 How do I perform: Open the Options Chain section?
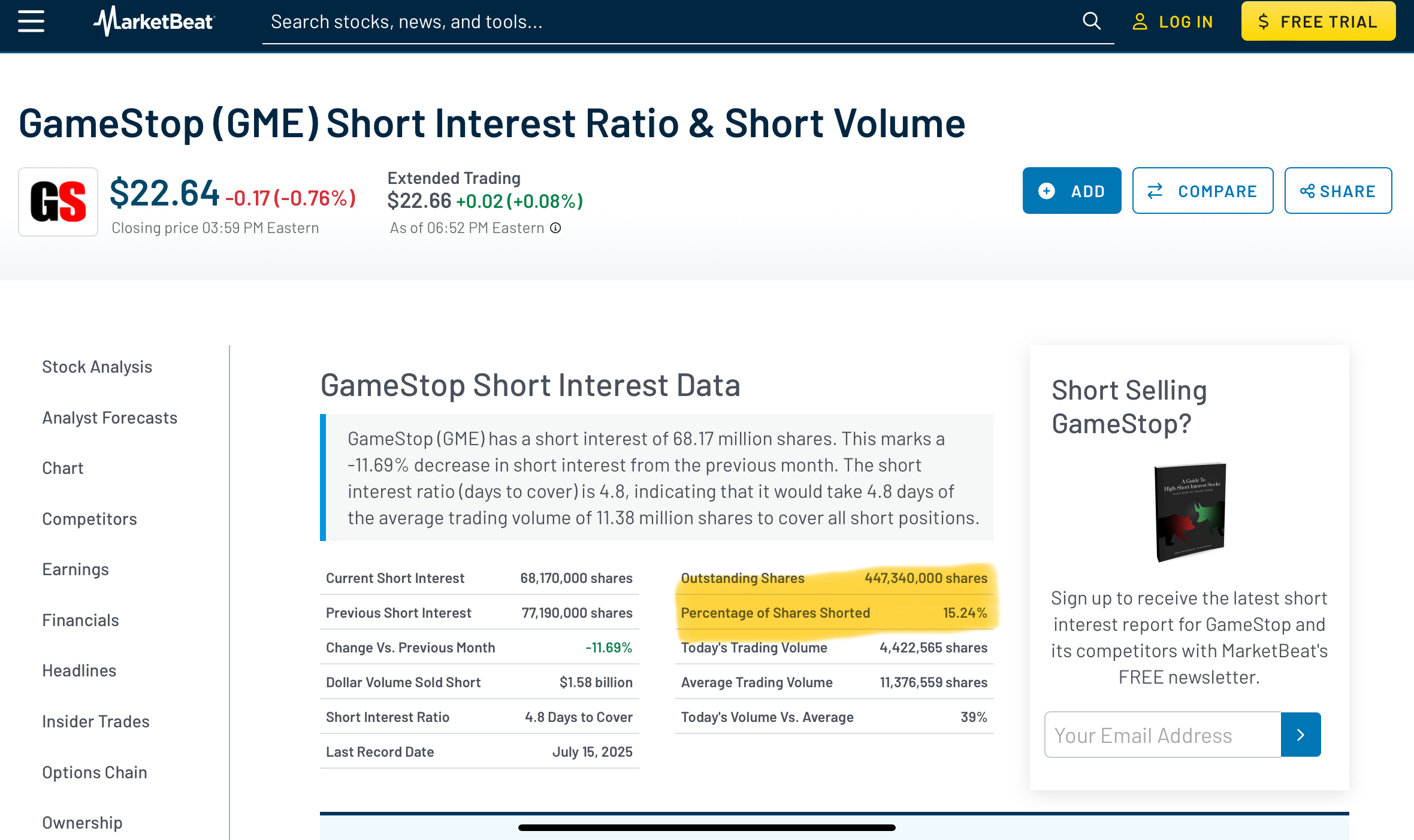pos(95,772)
